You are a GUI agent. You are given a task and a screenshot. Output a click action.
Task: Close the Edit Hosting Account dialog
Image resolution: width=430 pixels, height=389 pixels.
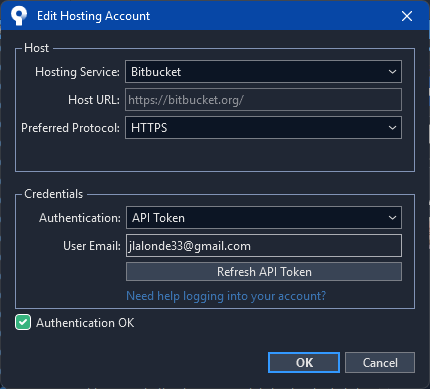pyautogui.click(x=407, y=16)
